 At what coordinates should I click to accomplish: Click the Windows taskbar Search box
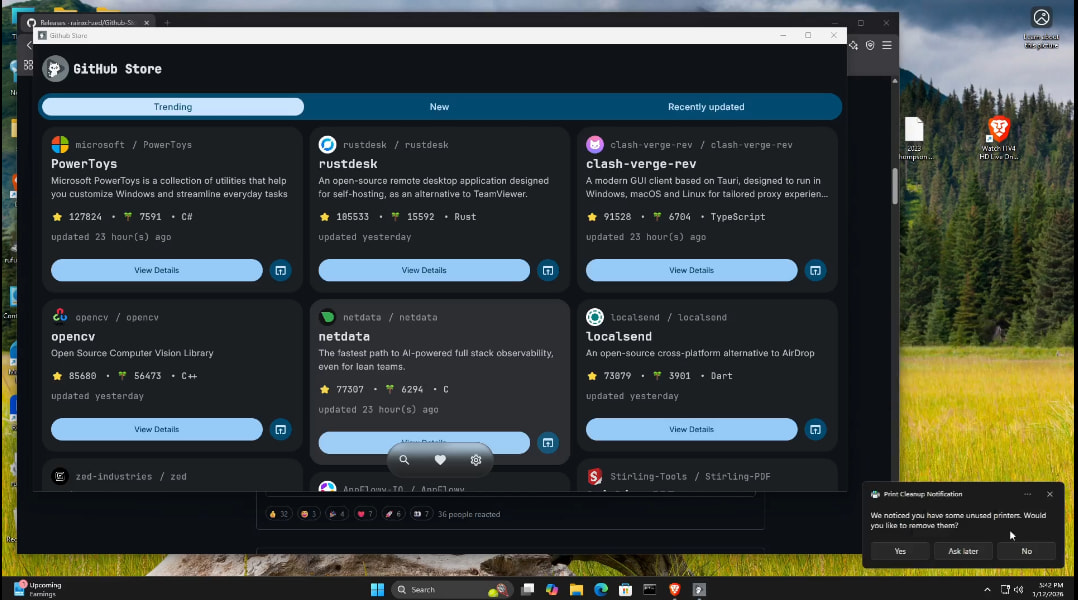(440, 589)
